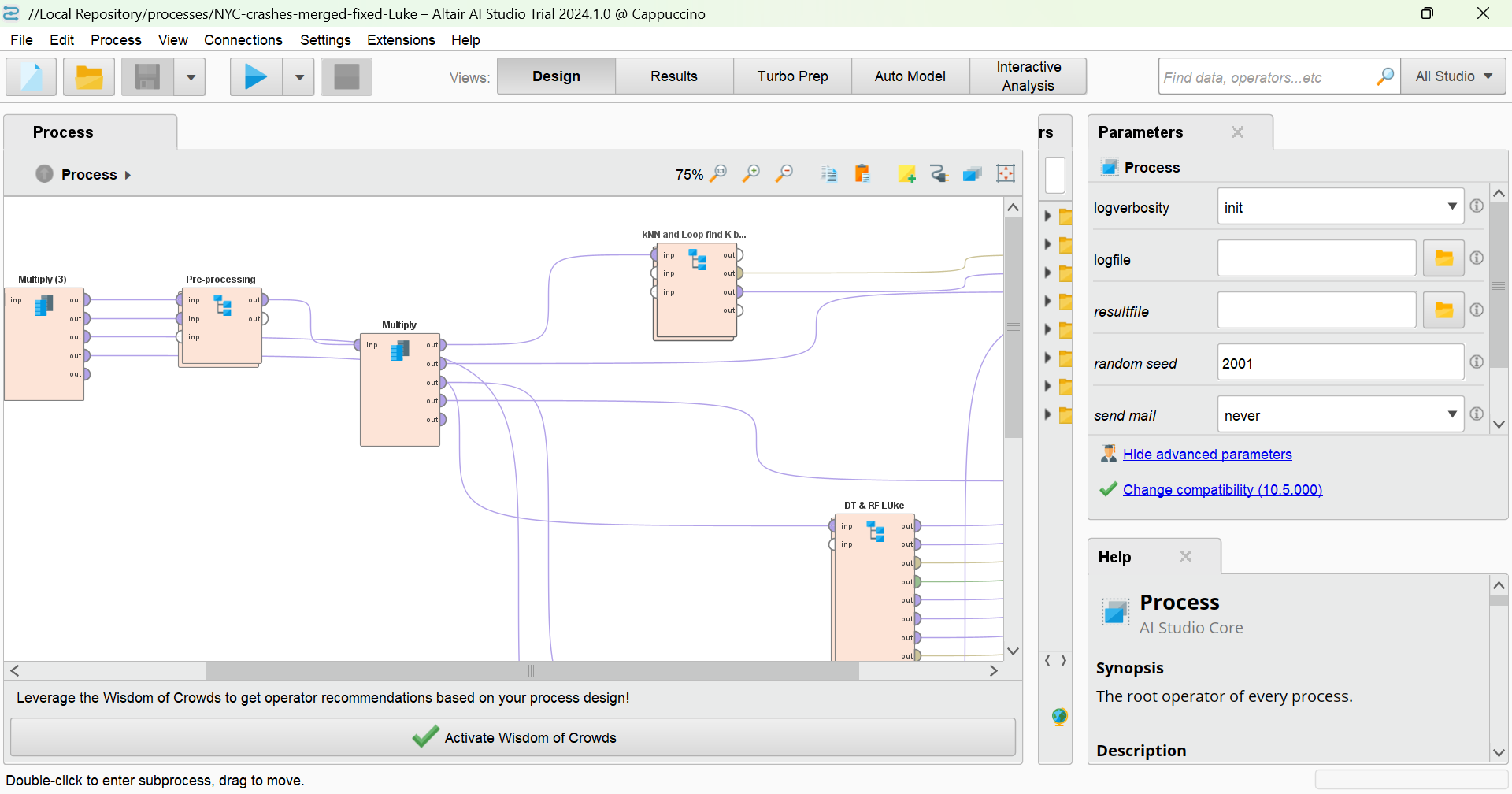Viewport: 1512px width, 794px height.
Task: Expand the All Studio search scope dropdown
Action: (x=1453, y=76)
